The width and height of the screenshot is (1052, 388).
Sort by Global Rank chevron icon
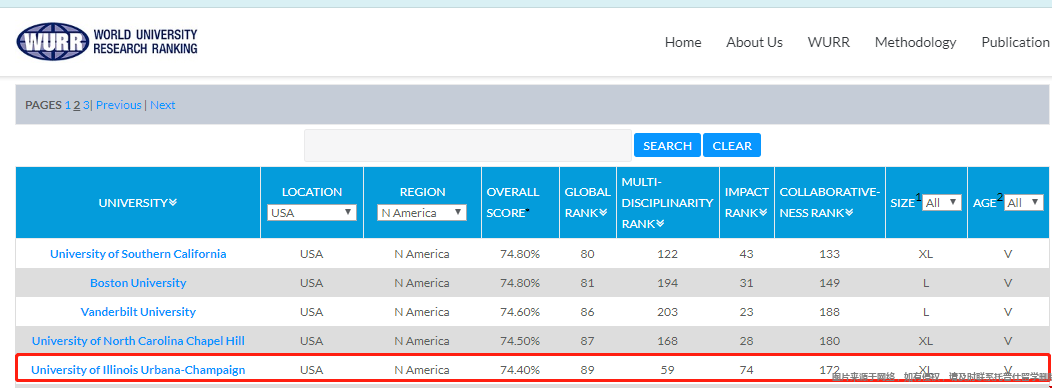pyautogui.click(x=603, y=212)
